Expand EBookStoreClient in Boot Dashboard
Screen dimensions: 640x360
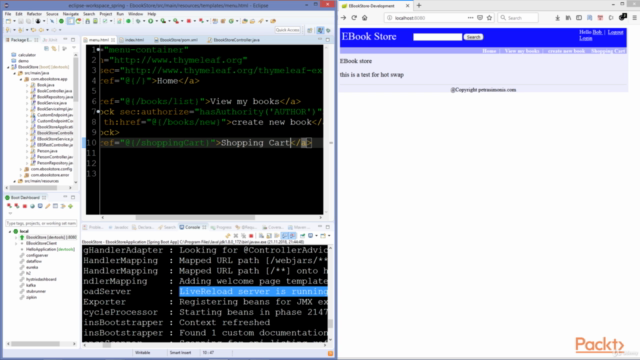[x=16, y=243]
